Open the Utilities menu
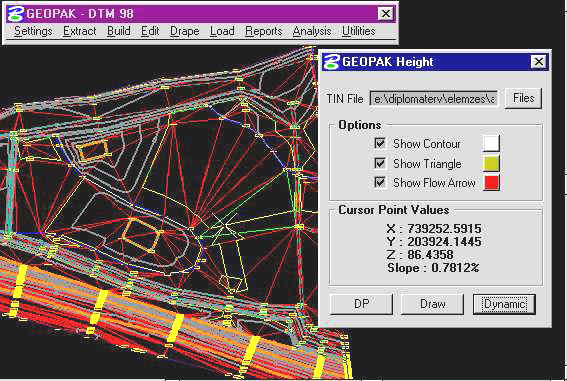Image resolution: width=567 pixels, height=381 pixels. click(359, 31)
